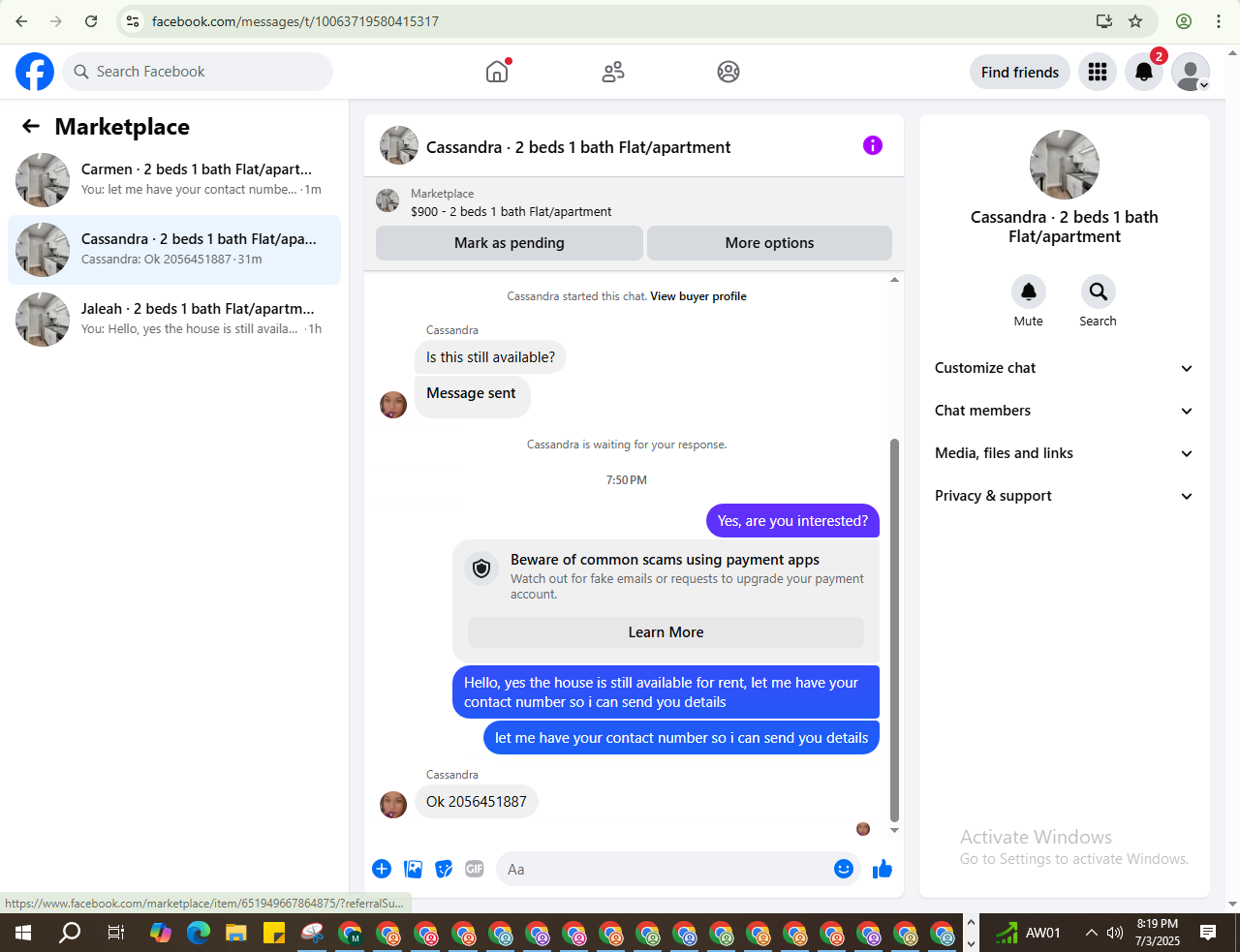Select the Cassandra conversation in list
Image resolution: width=1240 pixels, height=952 pixels.
[x=174, y=250]
